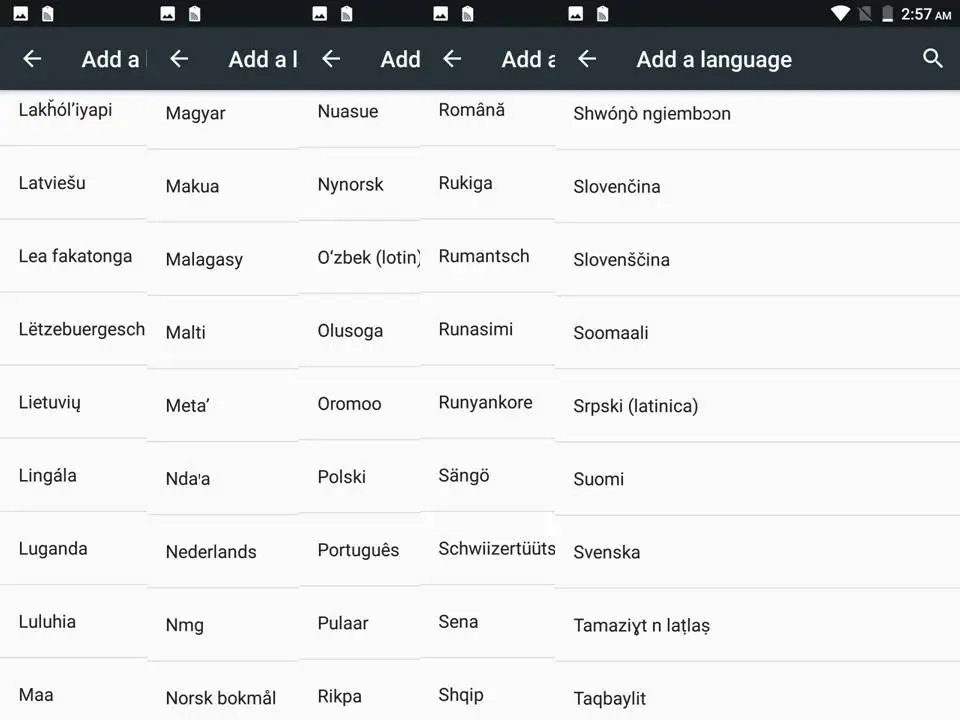Tap the Latviešu language entry

point(52,183)
